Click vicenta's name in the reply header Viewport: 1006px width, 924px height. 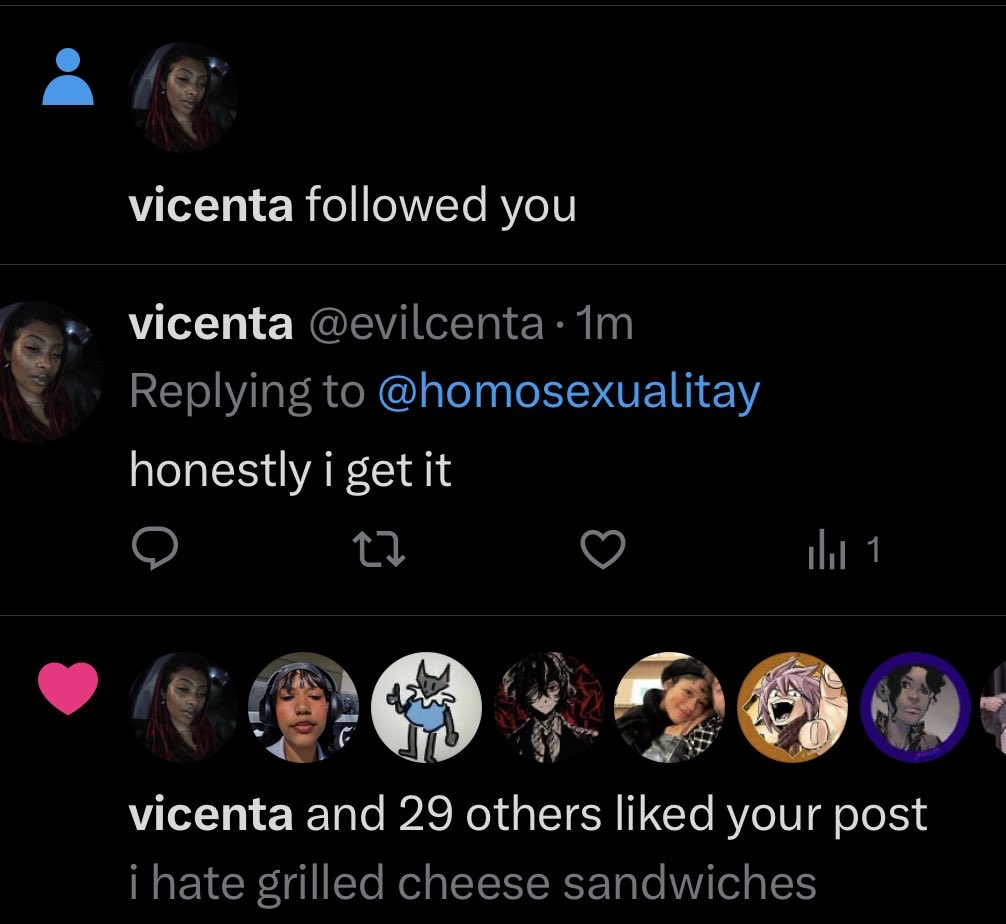click(211, 323)
